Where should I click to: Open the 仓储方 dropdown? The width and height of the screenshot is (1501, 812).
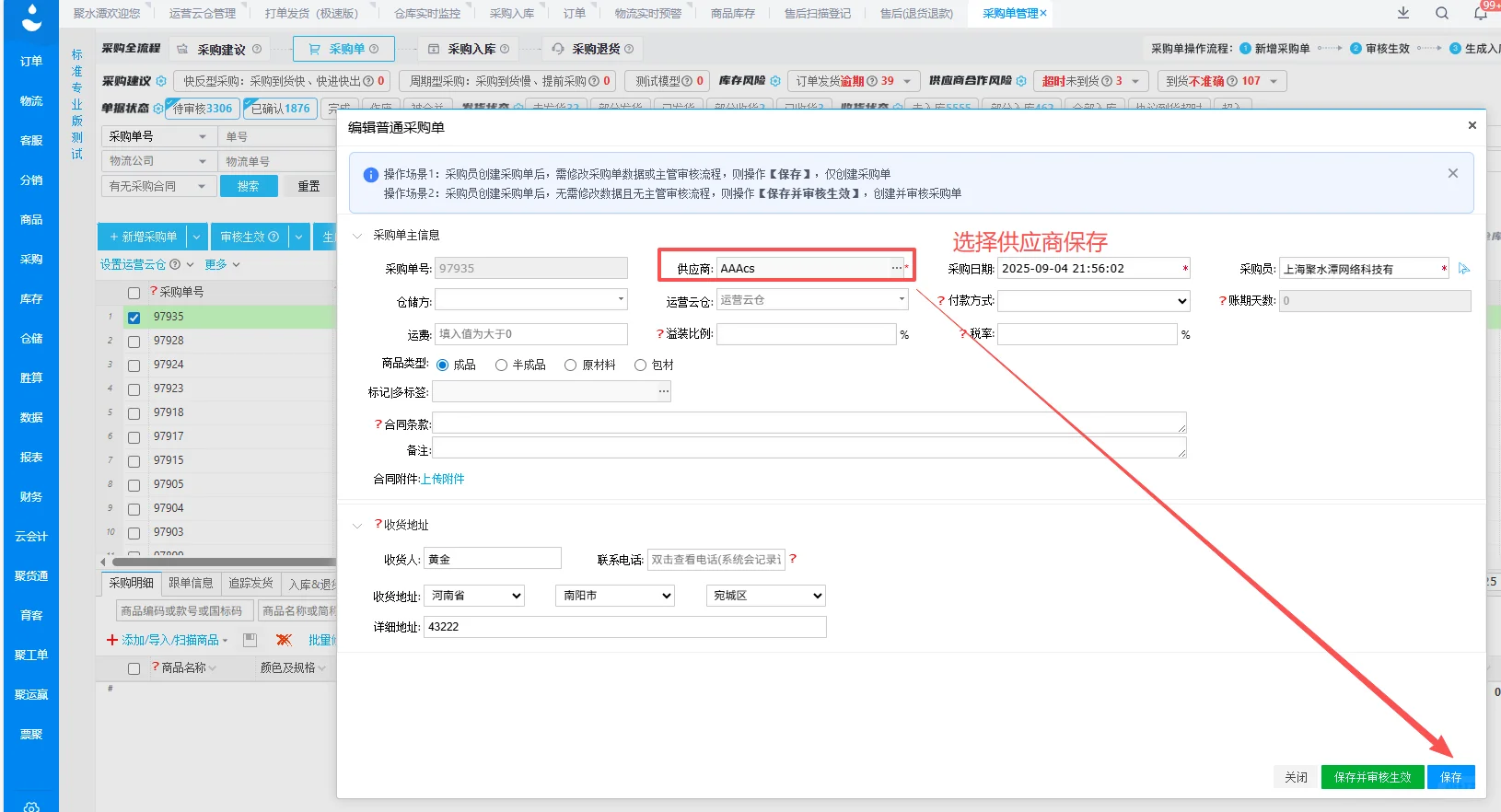click(530, 300)
